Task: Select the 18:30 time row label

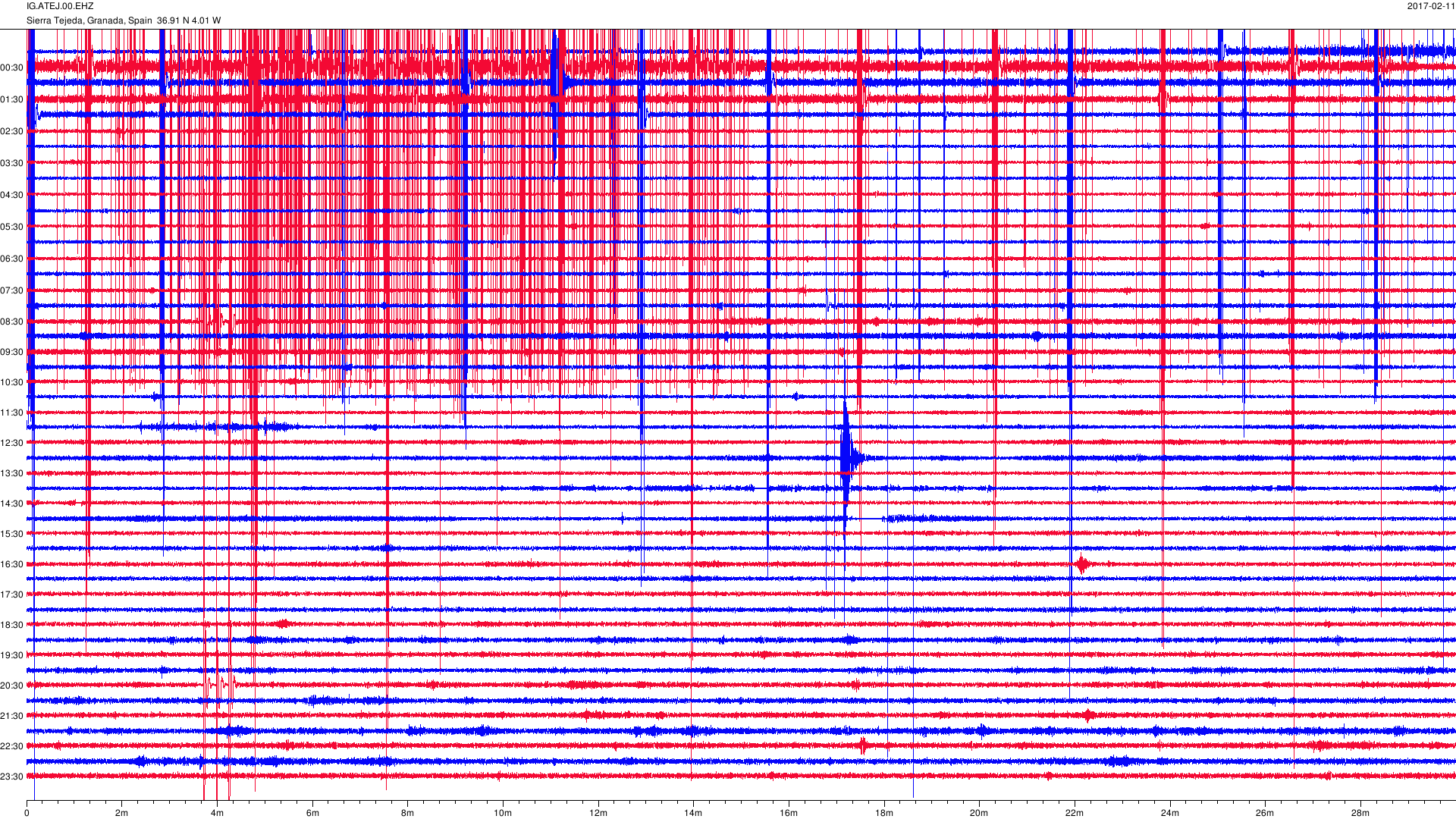Action: pyautogui.click(x=12, y=625)
